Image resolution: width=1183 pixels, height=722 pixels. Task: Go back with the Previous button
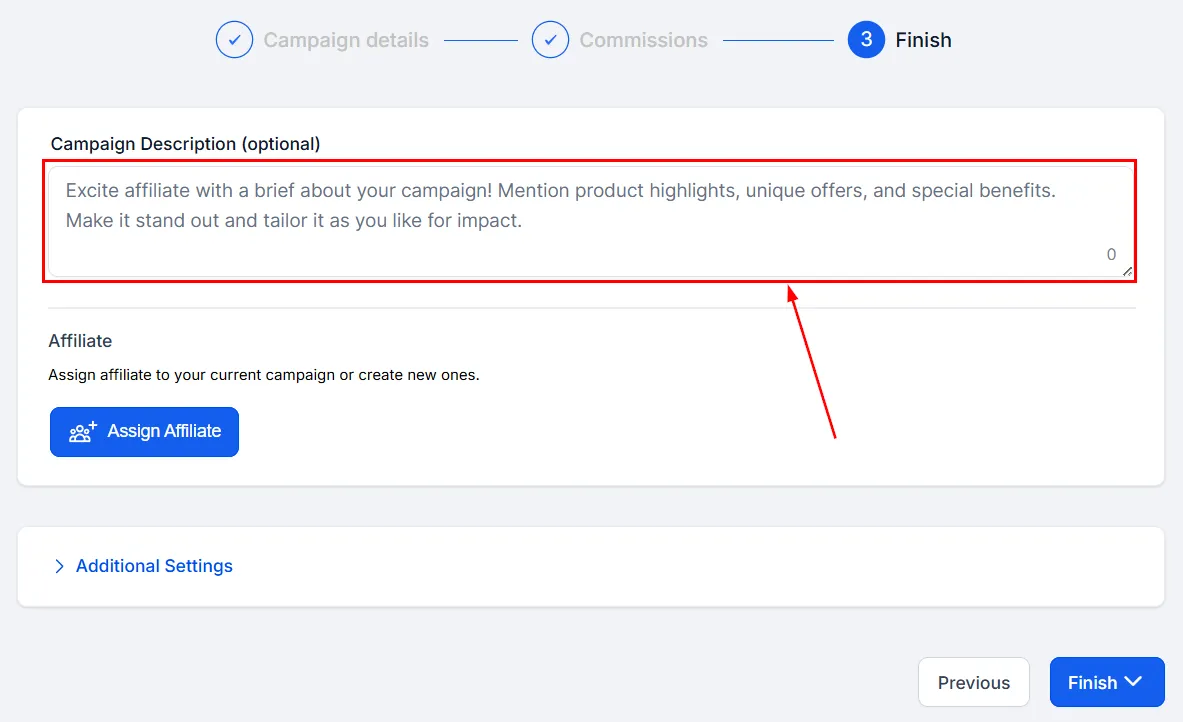pyautogui.click(x=974, y=682)
